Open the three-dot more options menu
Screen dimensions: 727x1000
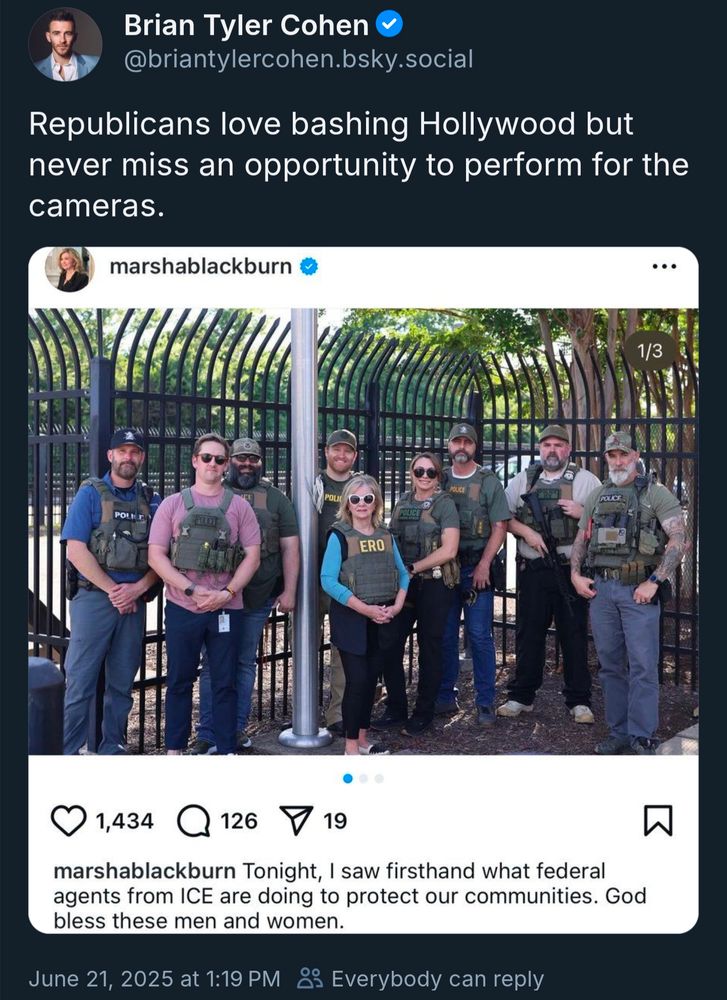[x=665, y=266]
